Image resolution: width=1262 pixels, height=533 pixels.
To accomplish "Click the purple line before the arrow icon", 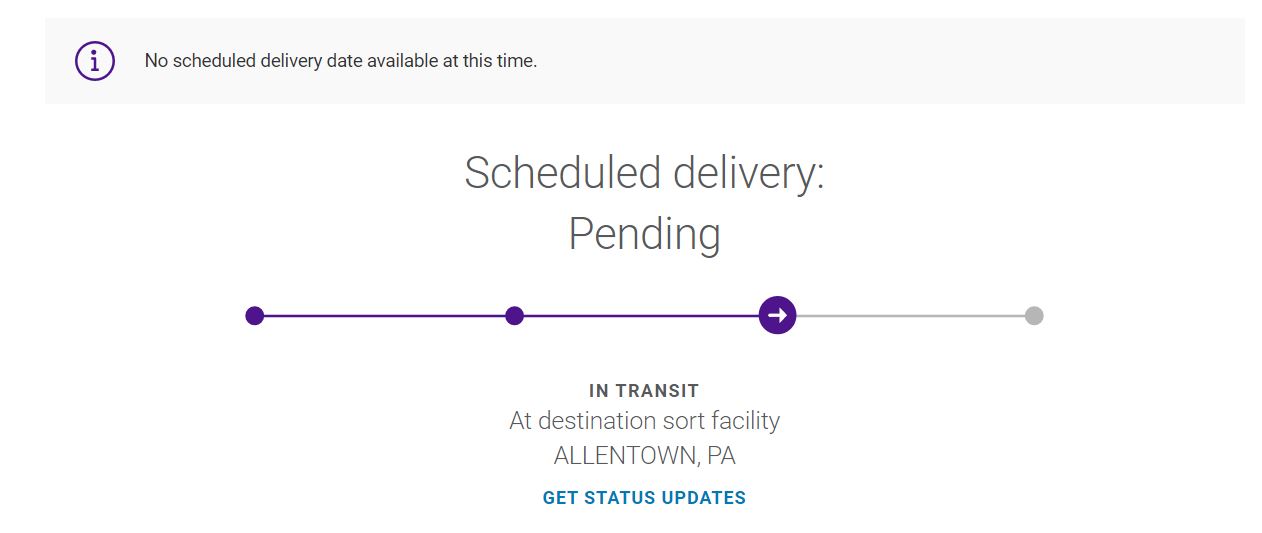I will (640, 316).
